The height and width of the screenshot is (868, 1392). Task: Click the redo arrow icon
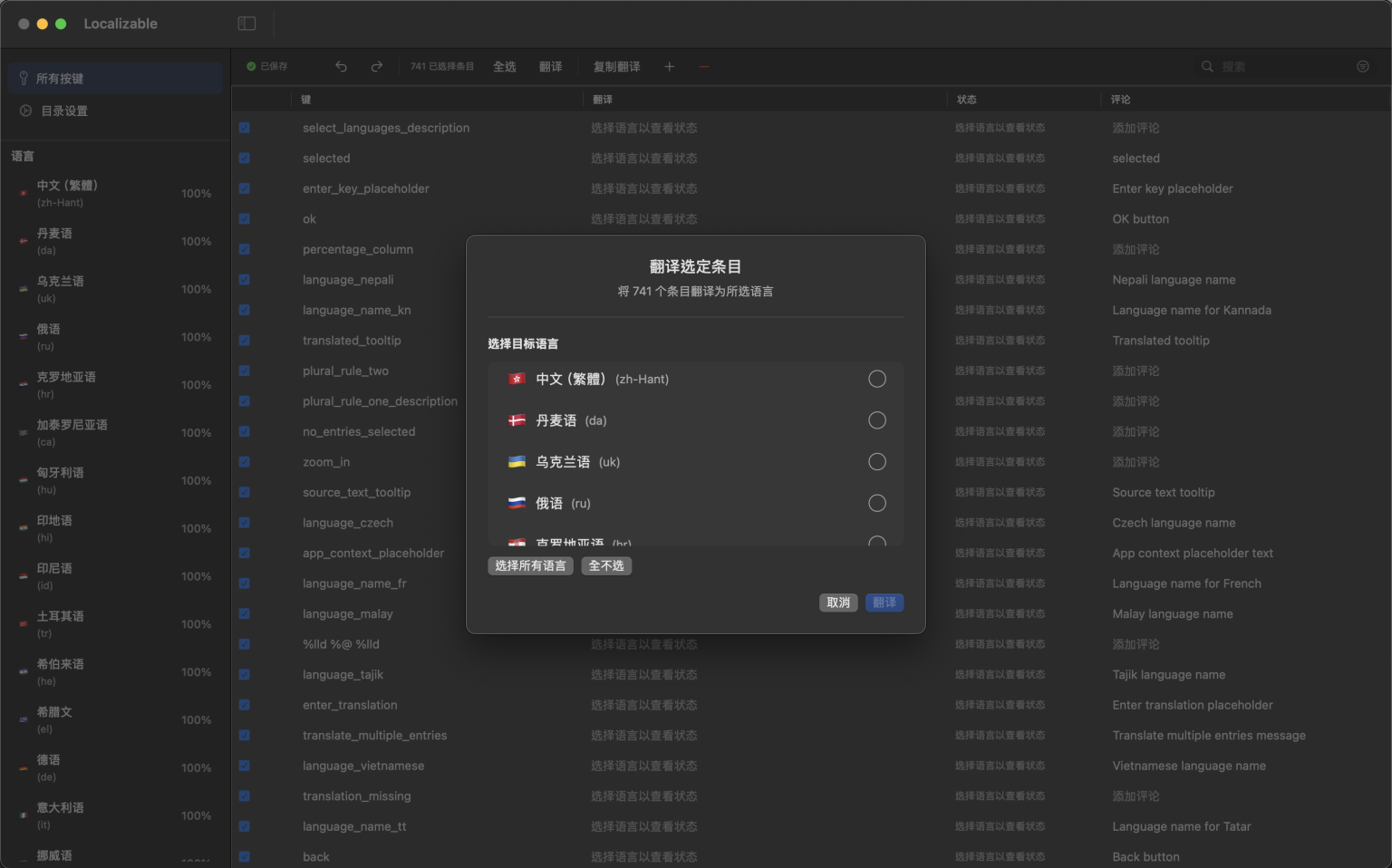[376, 66]
